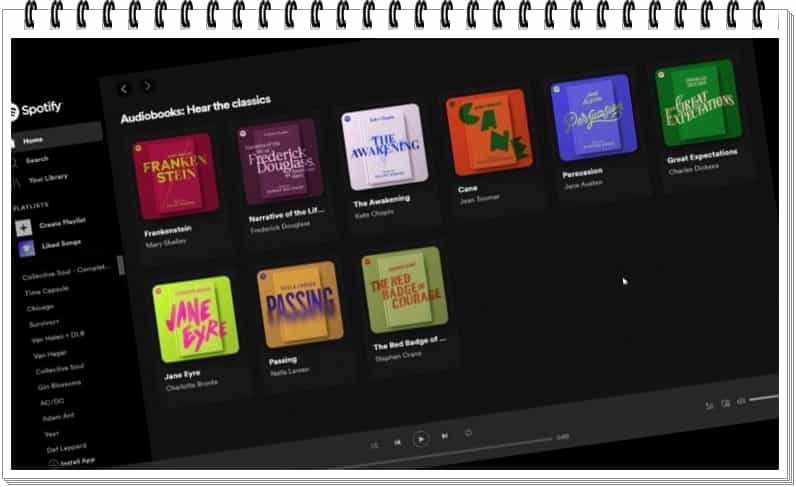Open the Liked Songs label
The image size is (796, 487).
click(61, 244)
